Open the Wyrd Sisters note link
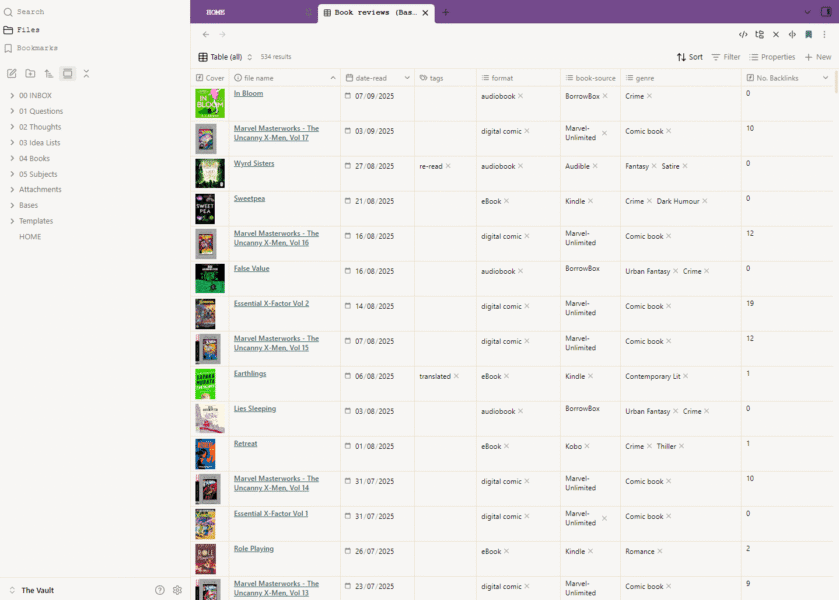839x600 pixels. 254,163
